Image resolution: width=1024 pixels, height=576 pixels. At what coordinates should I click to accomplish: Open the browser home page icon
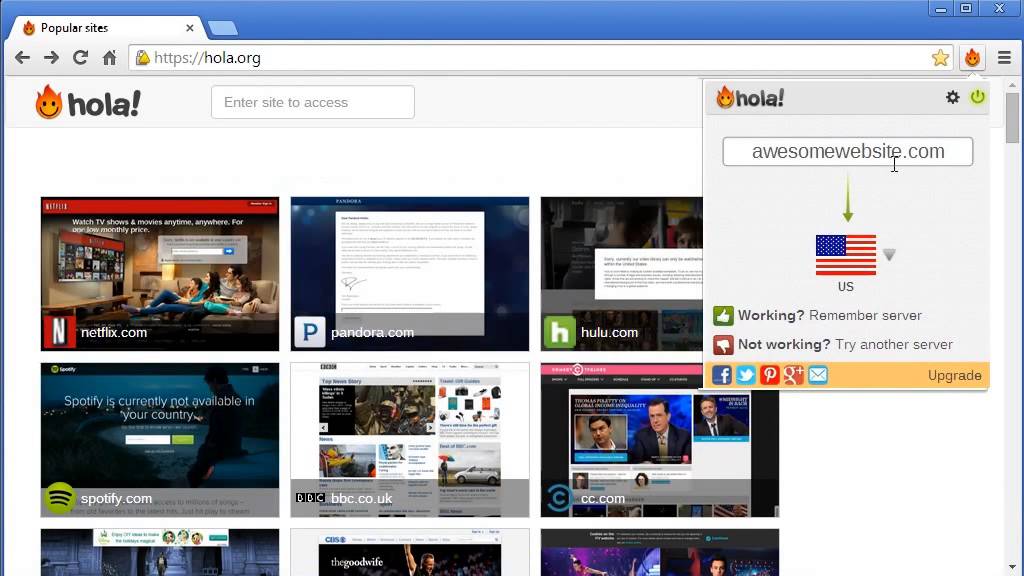click(x=110, y=57)
